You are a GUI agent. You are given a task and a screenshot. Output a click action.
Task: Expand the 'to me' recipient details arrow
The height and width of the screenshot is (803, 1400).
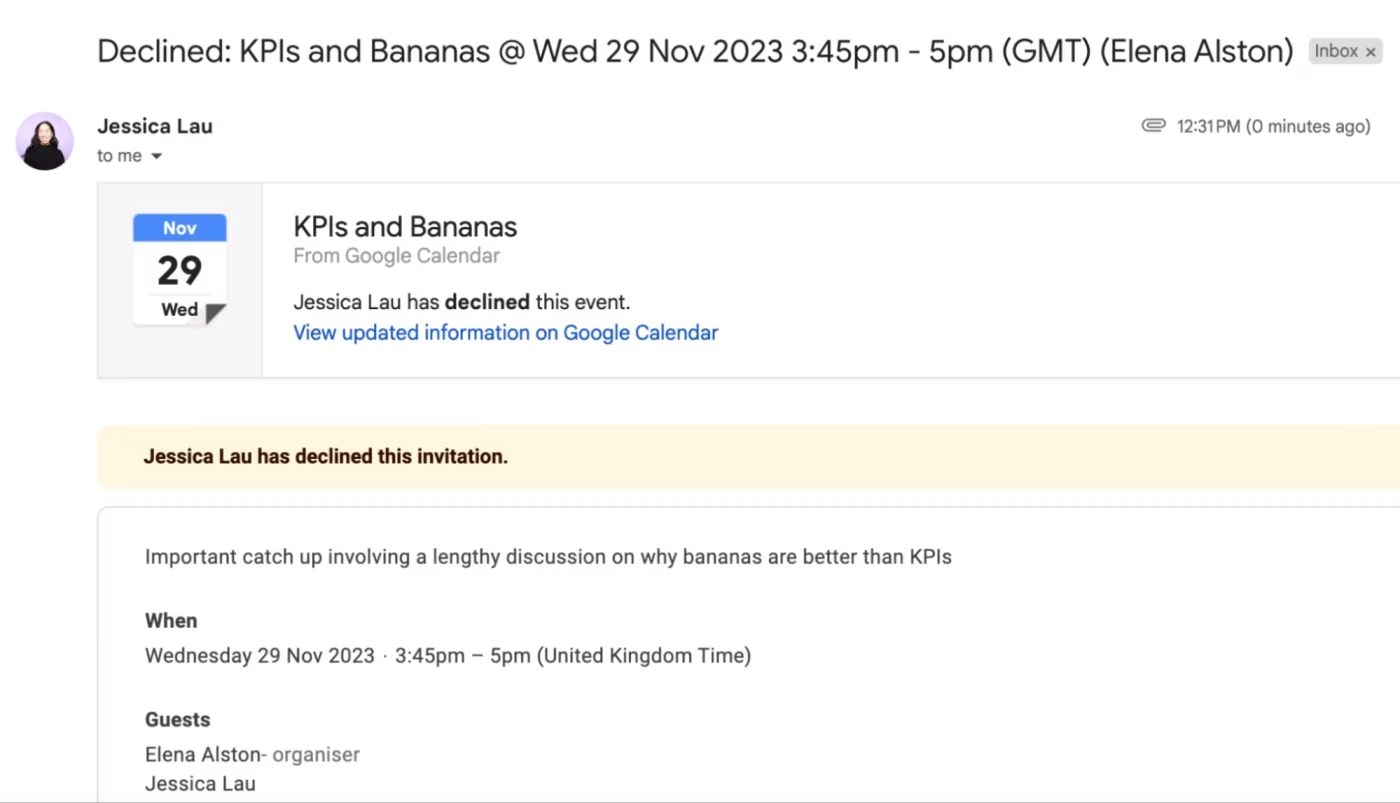[x=156, y=157]
